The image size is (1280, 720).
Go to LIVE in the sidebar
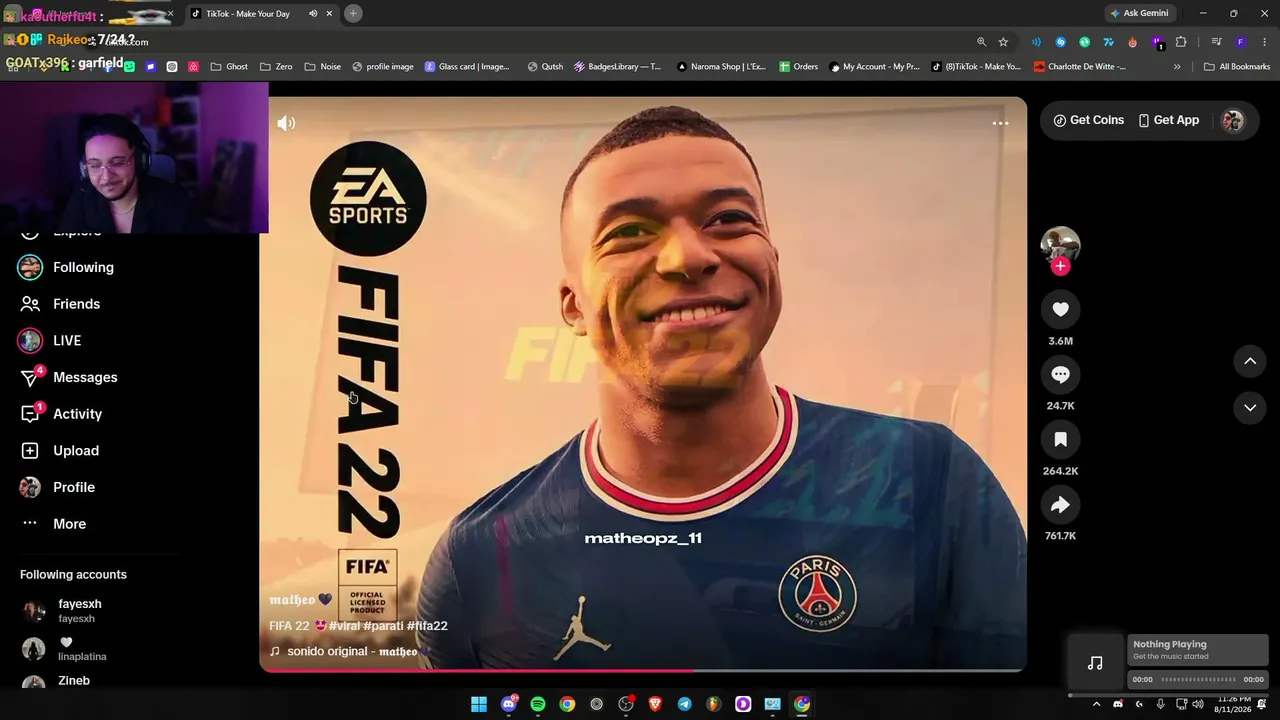coord(50,340)
